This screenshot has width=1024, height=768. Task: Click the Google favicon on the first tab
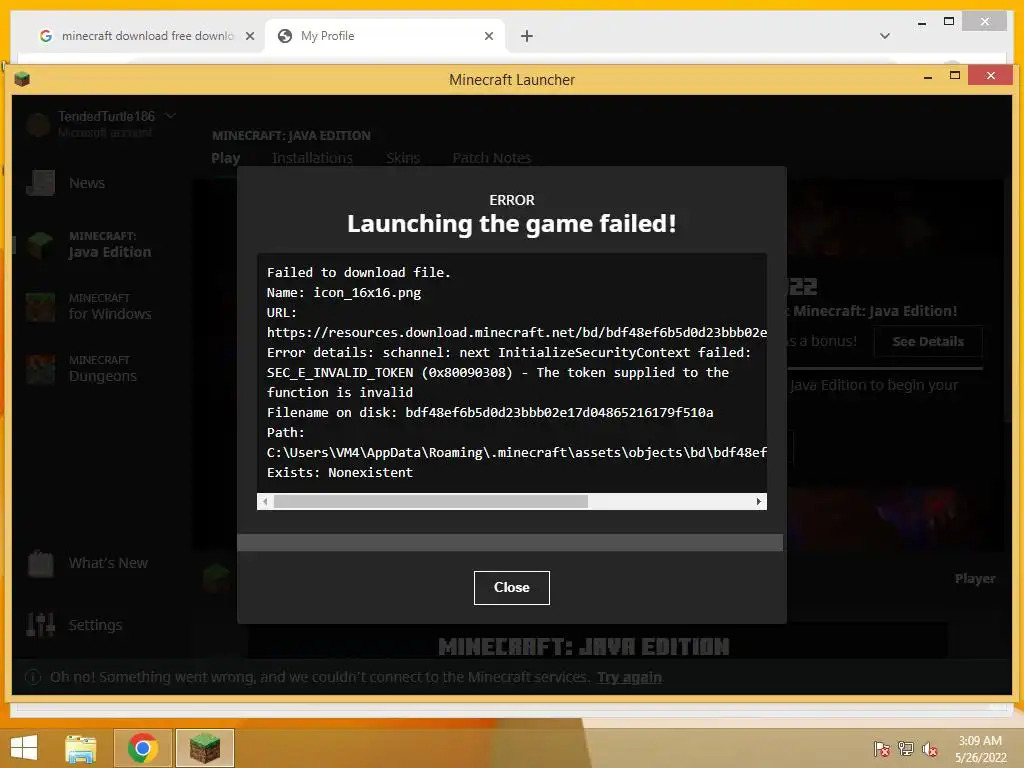coord(46,36)
